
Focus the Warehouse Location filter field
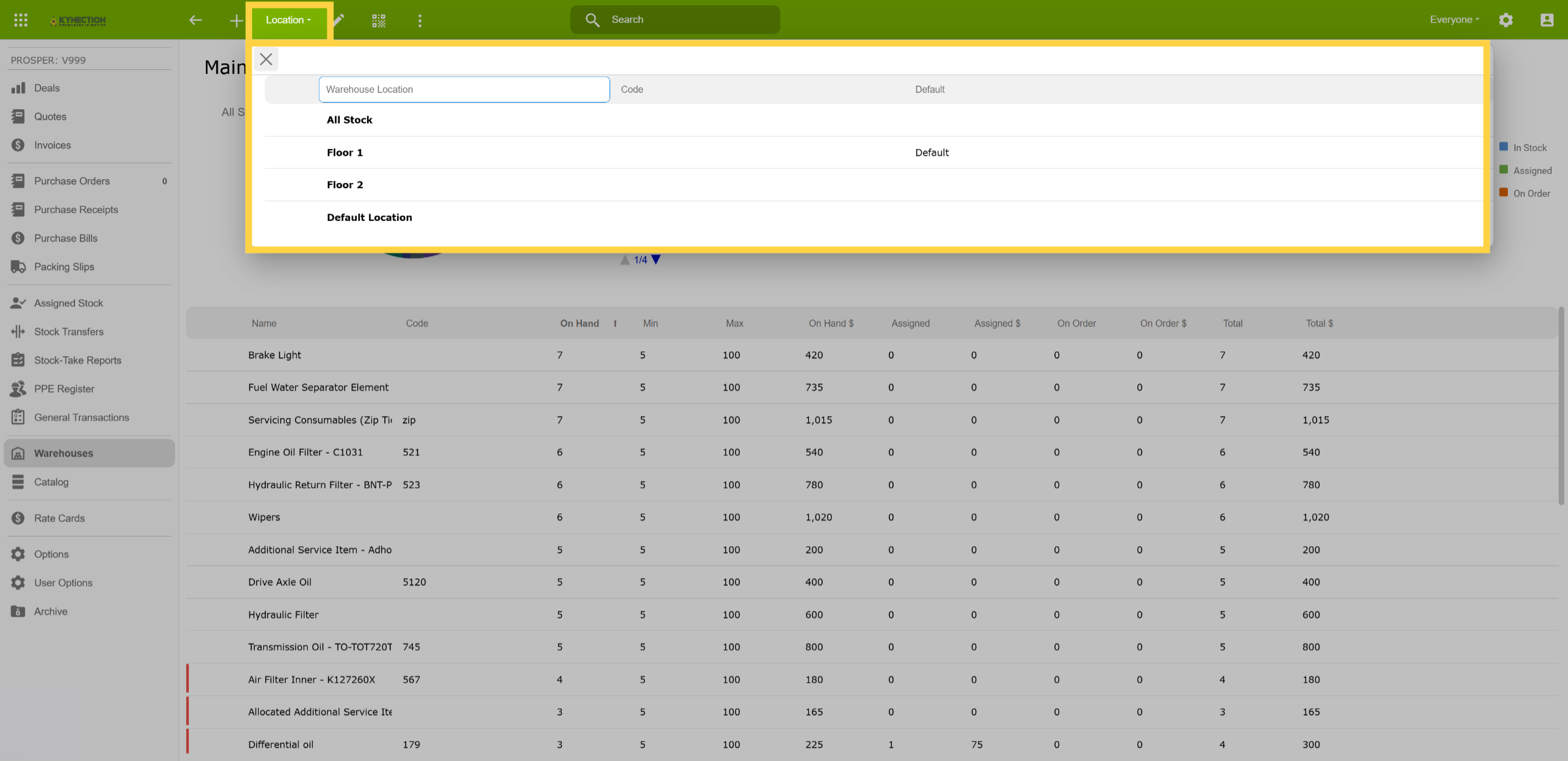(x=464, y=89)
